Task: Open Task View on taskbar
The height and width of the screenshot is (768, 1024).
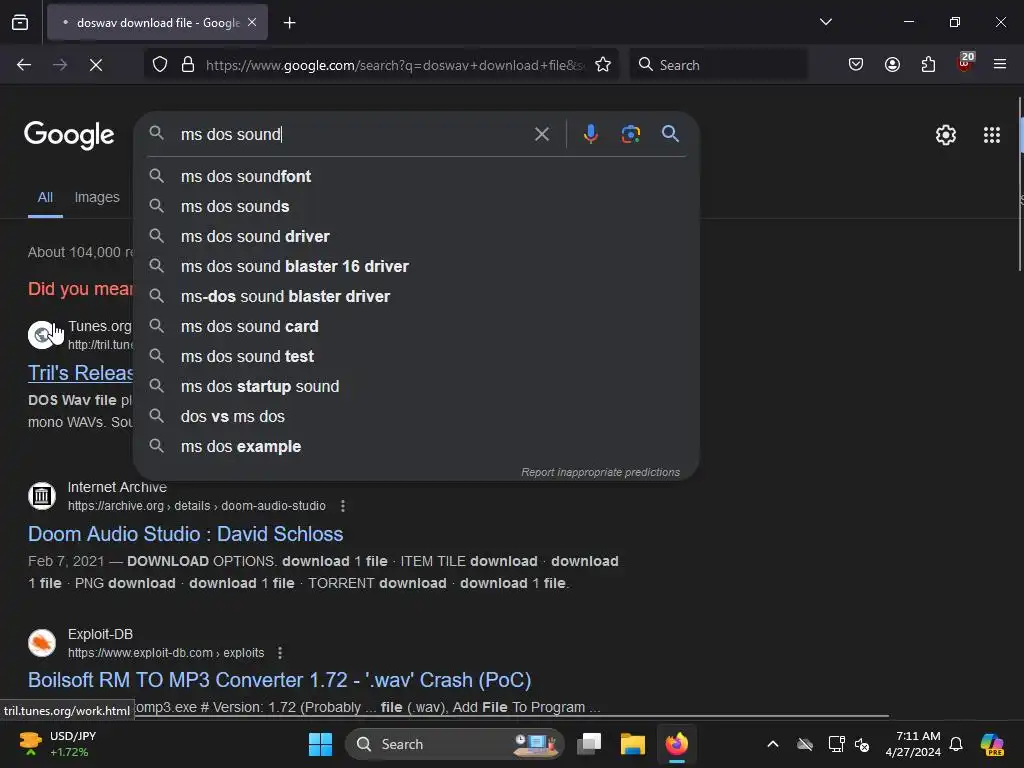Action: pyautogui.click(x=589, y=744)
